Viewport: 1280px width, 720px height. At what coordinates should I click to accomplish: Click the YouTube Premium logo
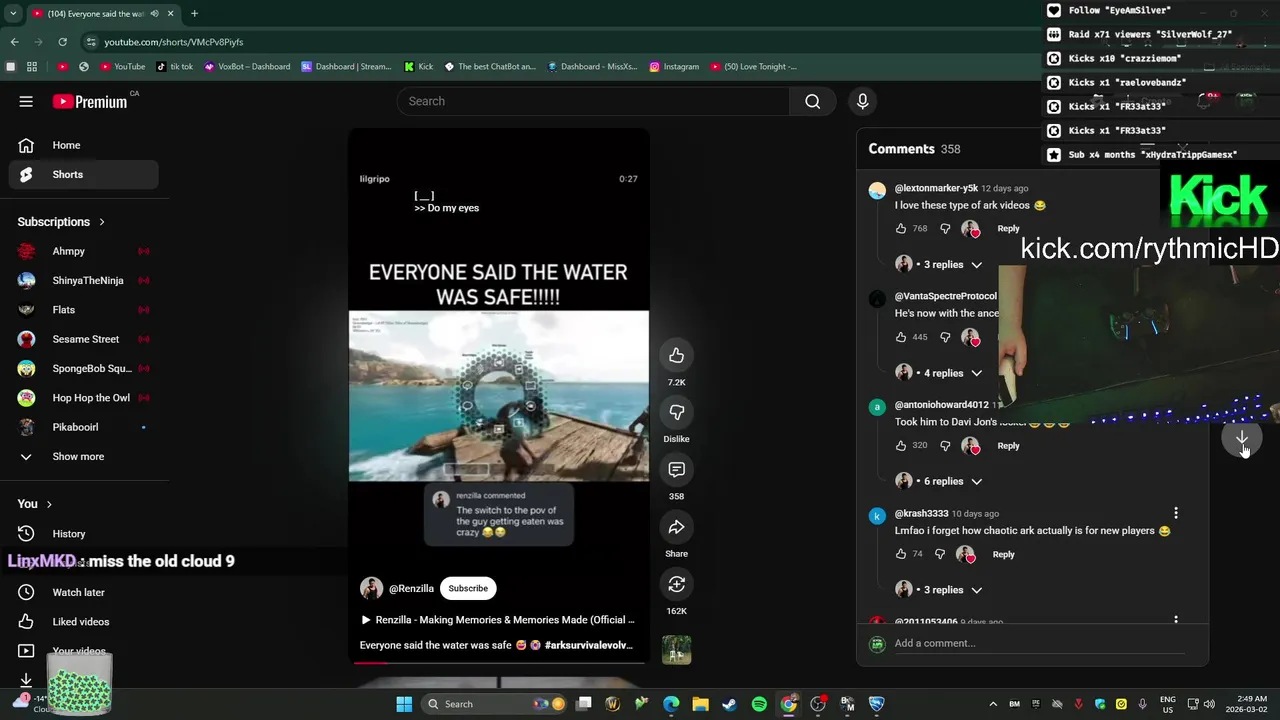[x=90, y=101]
